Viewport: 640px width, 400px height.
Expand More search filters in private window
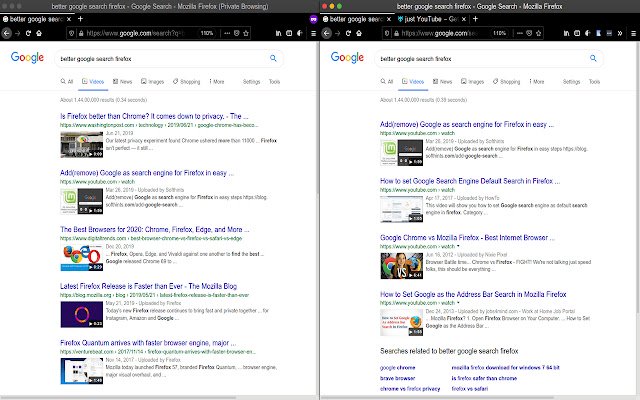[217, 82]
